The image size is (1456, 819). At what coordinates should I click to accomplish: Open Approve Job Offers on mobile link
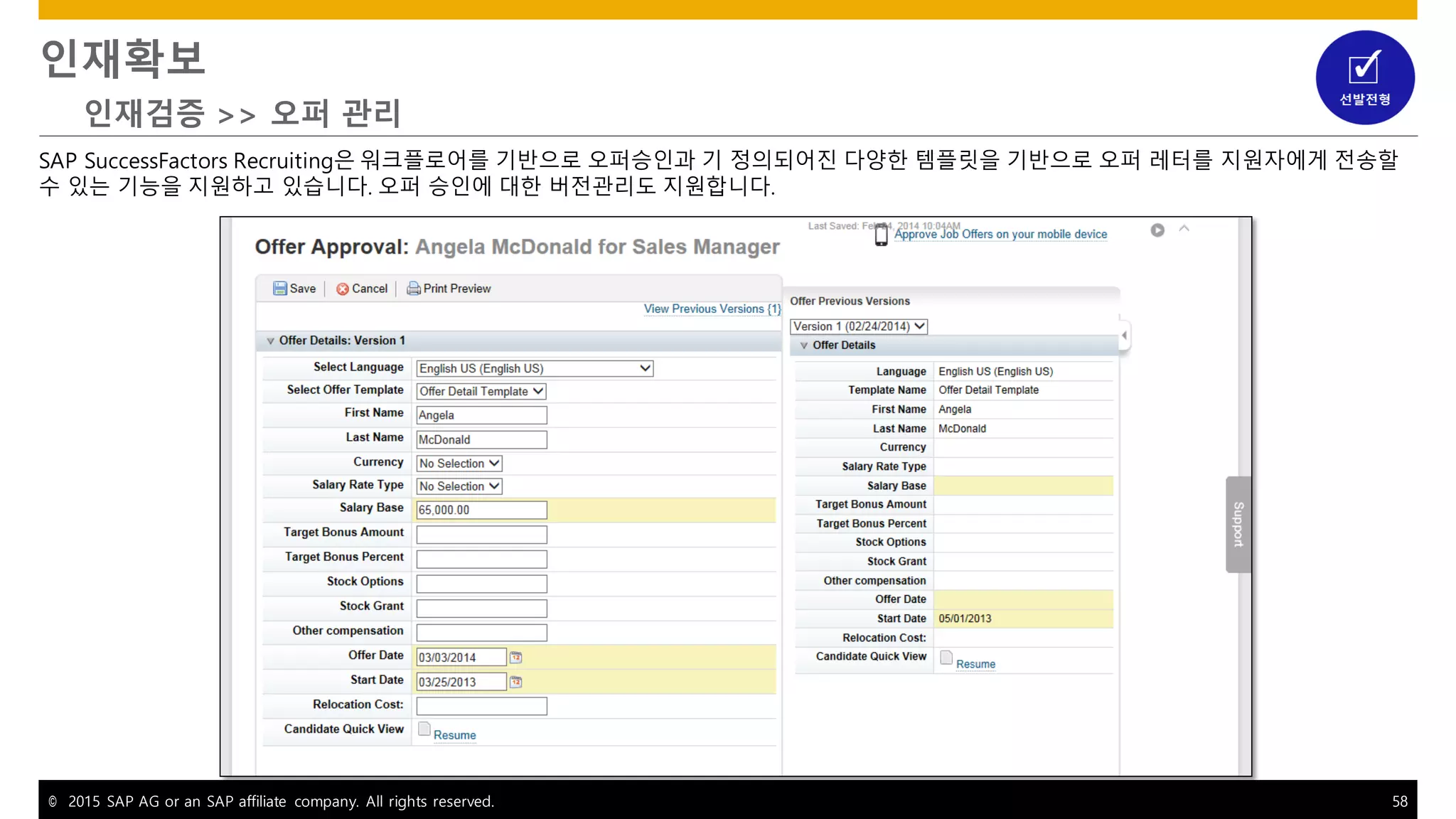pos(1000,234)
